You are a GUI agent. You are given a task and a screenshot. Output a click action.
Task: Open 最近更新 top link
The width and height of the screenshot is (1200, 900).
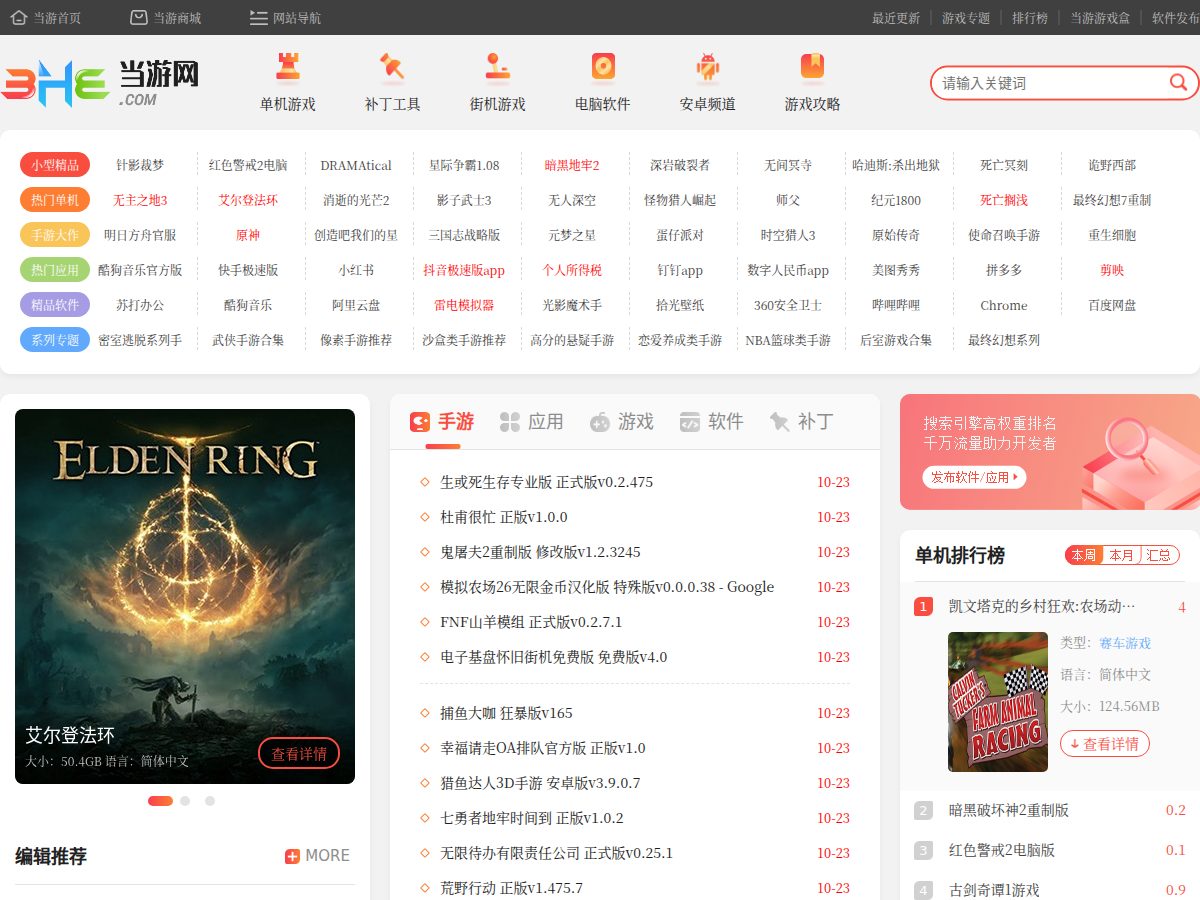(896, 18)
